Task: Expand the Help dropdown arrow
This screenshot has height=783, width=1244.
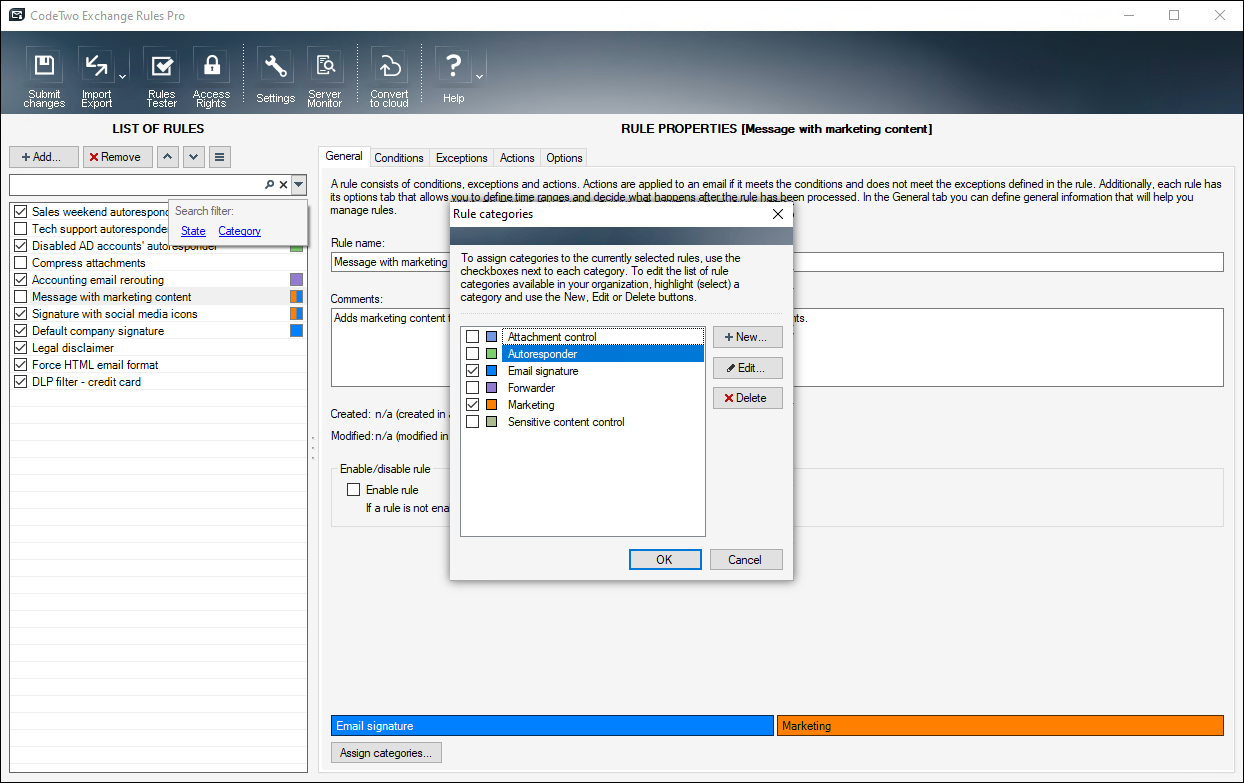Action: (x=479, y=77)
